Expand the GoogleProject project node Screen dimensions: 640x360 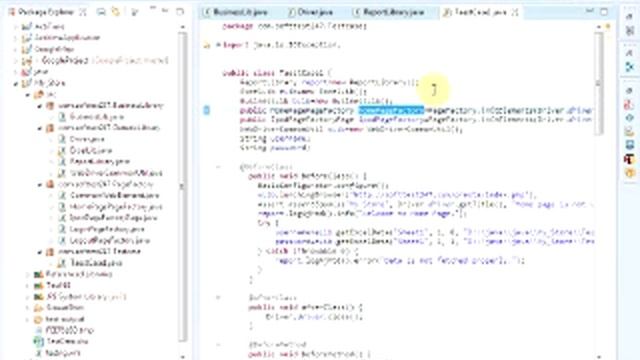[16, 60]
